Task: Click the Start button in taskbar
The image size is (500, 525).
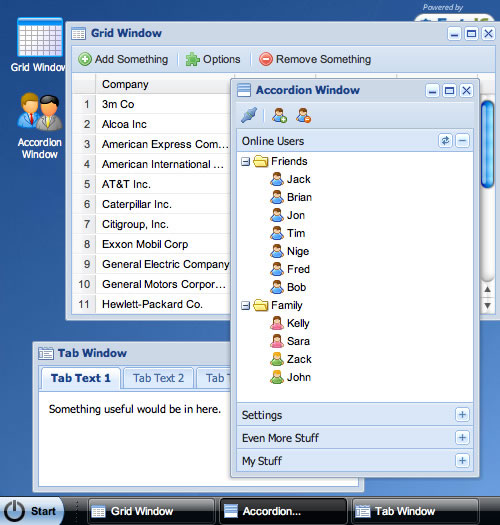Action: pos(31,511)
